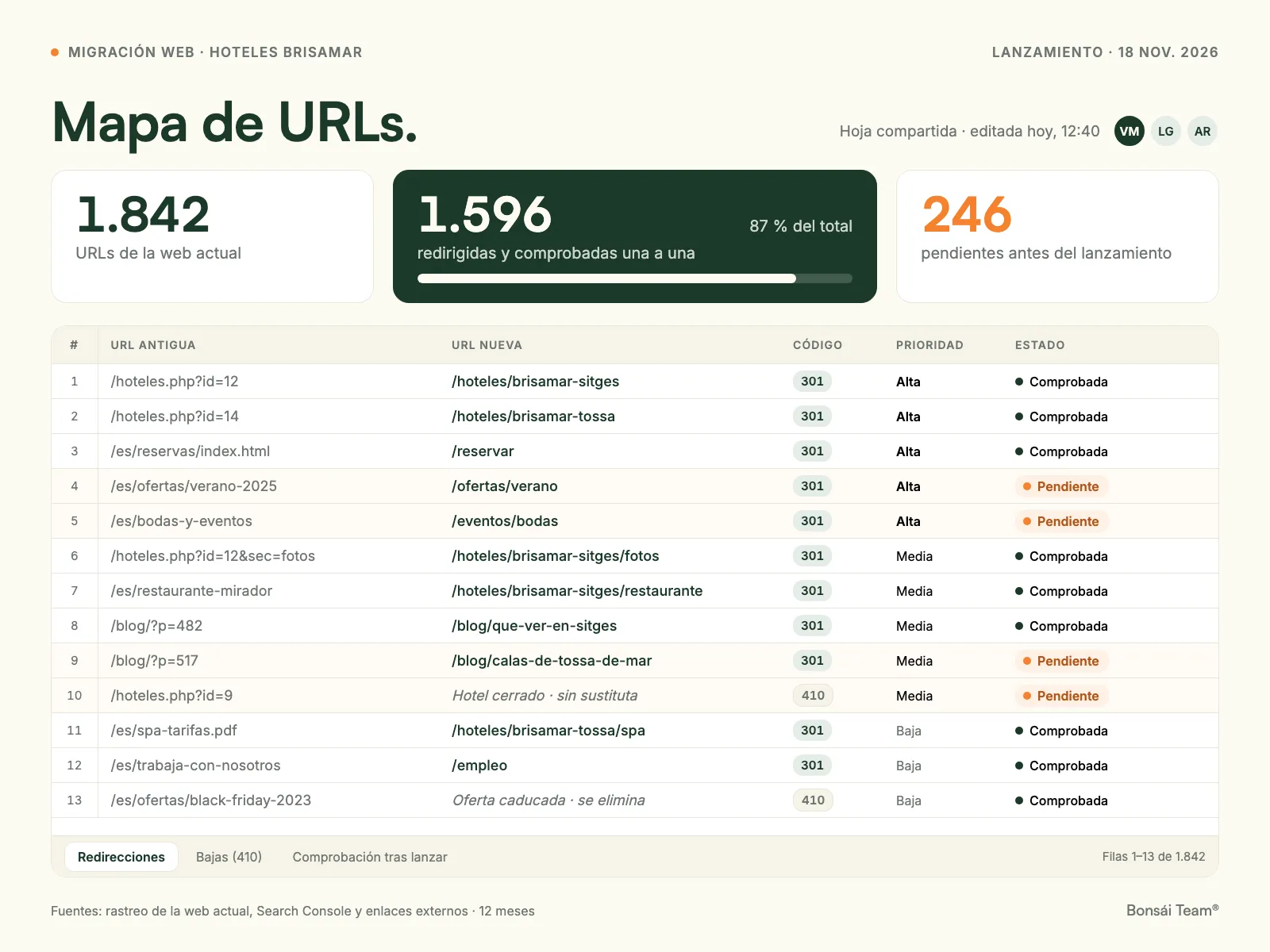The width and height of the screenshot is (1270, 952).
Task: Select cell /hoteles/brisamar-sitges
Action: [x=535, y=382]
